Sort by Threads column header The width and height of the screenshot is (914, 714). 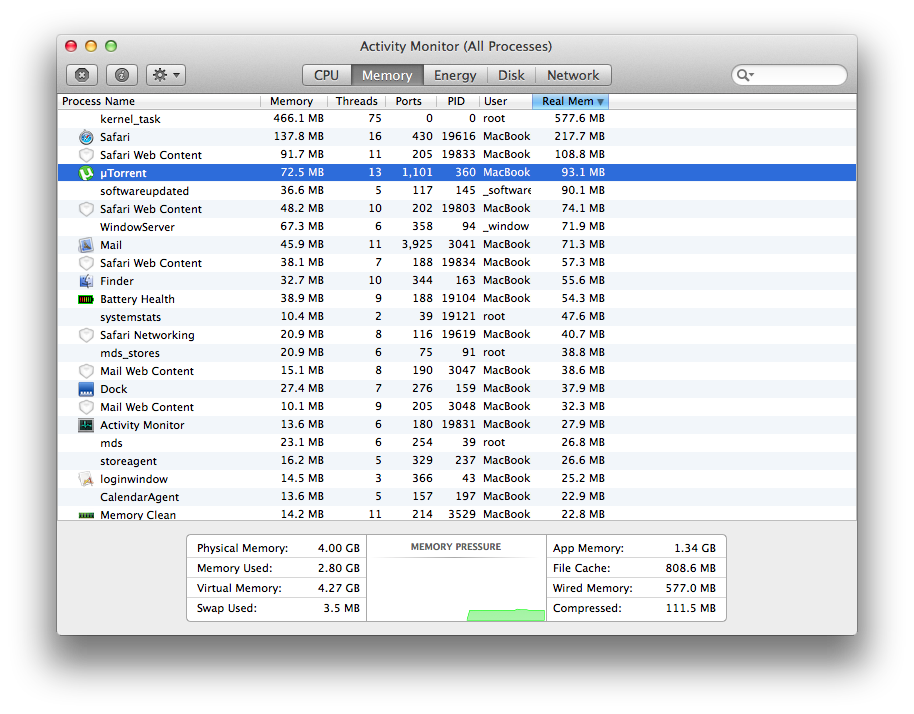(x=356, y=101)
